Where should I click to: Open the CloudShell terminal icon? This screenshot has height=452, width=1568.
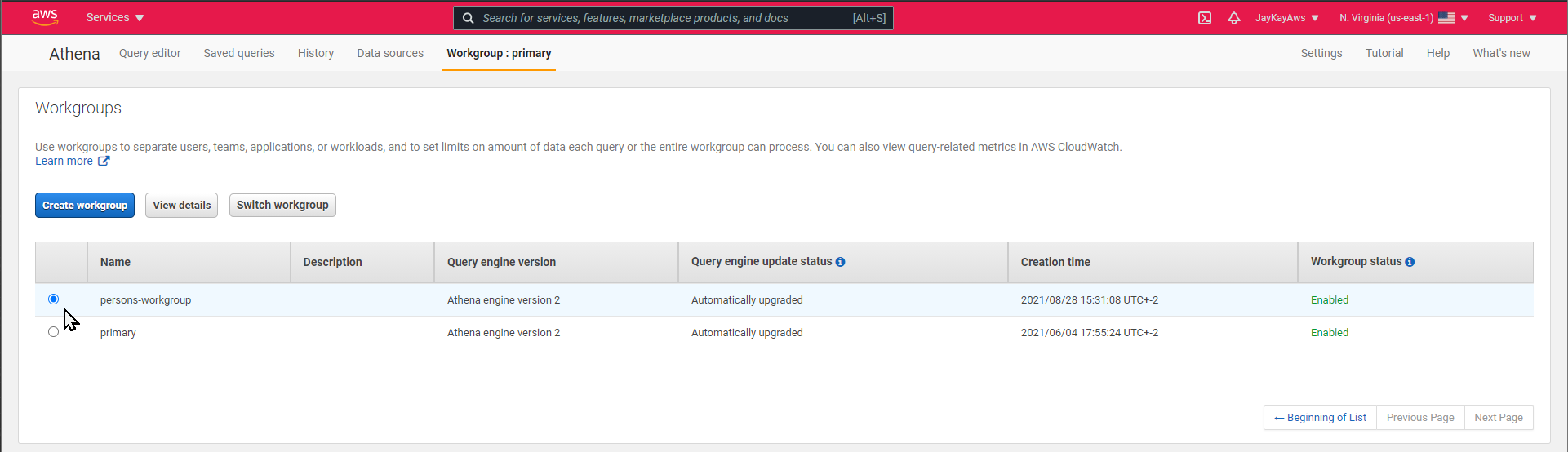[1204, 18]
